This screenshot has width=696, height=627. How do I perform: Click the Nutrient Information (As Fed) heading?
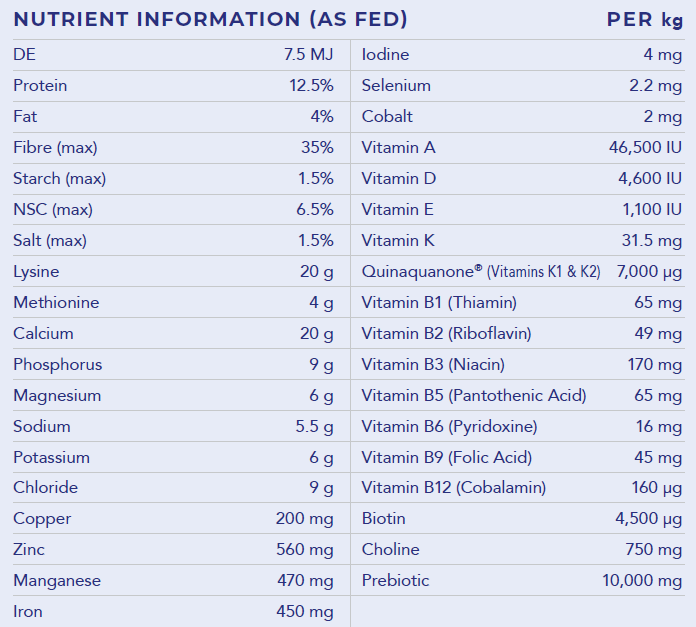coord(210,20)
